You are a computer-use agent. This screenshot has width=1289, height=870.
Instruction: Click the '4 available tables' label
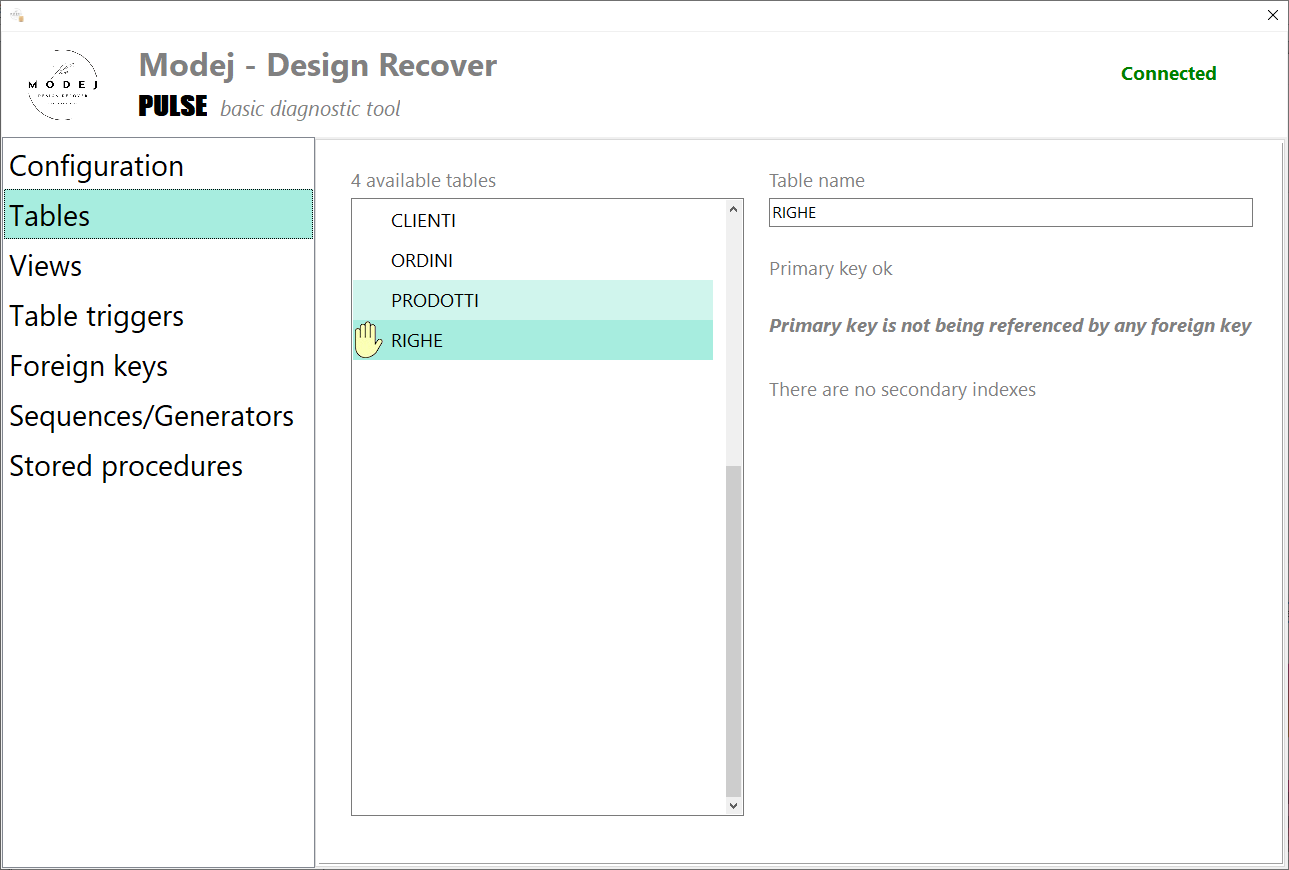click(423, 181)
